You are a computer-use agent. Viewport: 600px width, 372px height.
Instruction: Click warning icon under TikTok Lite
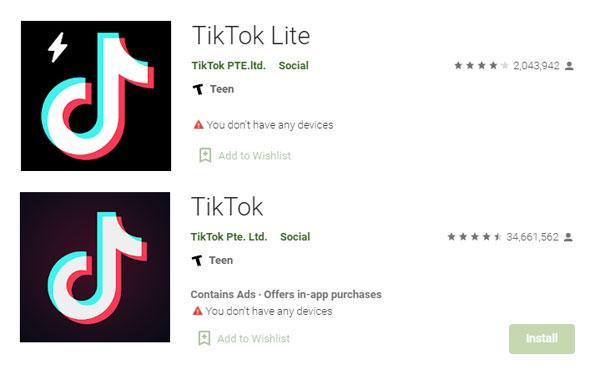198,125
